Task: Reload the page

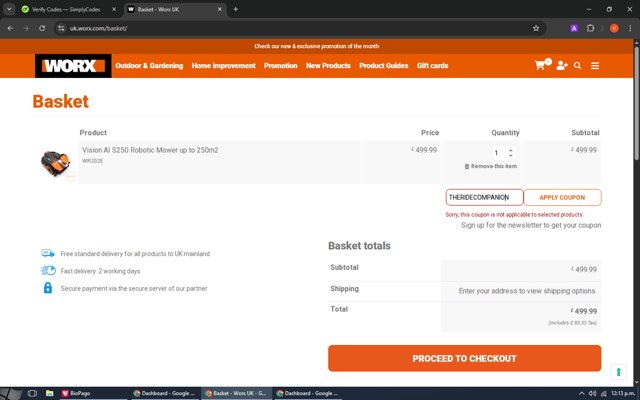Action: tap(42, 28)
